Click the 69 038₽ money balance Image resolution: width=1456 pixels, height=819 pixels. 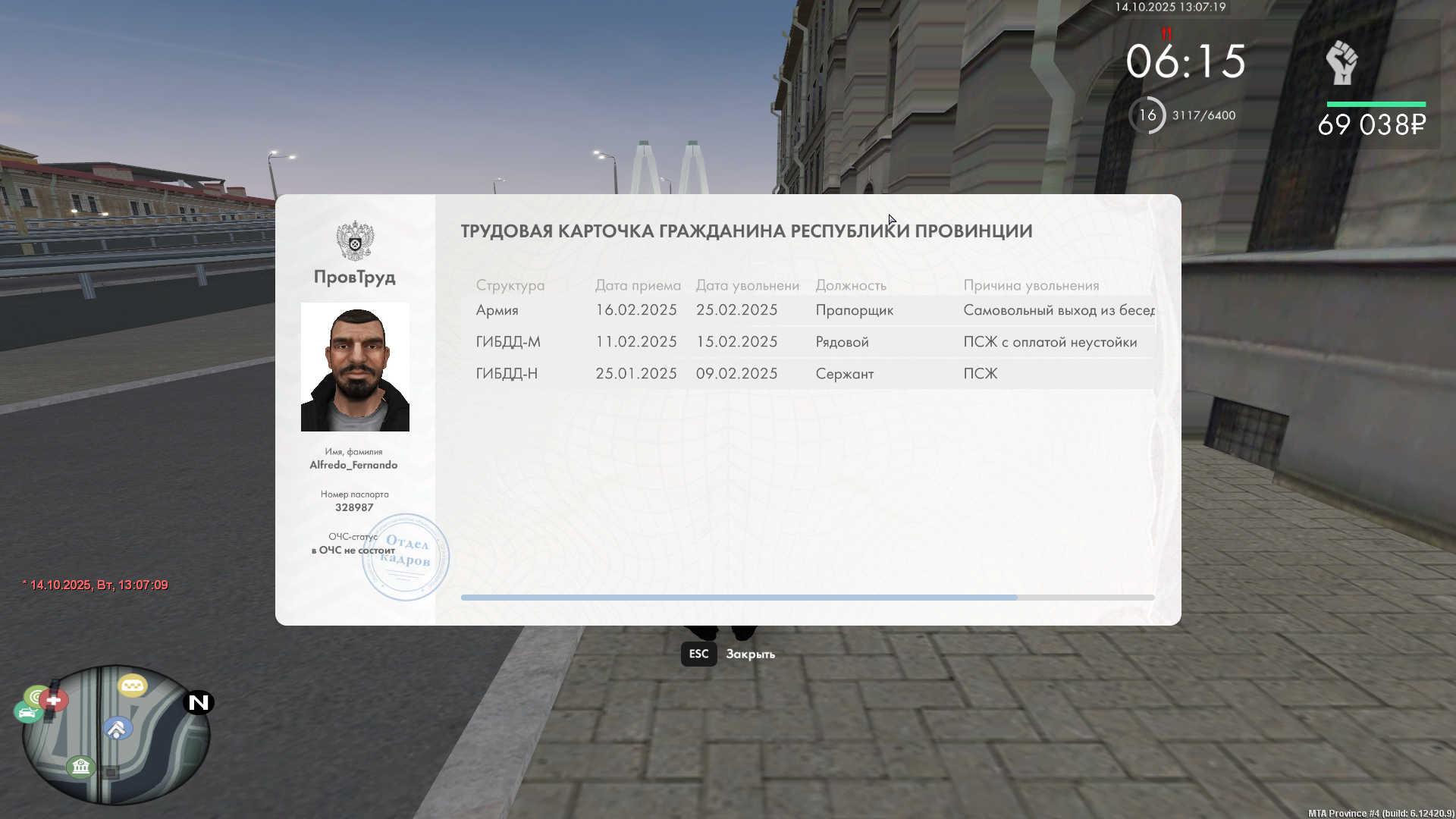(1371, 125)
